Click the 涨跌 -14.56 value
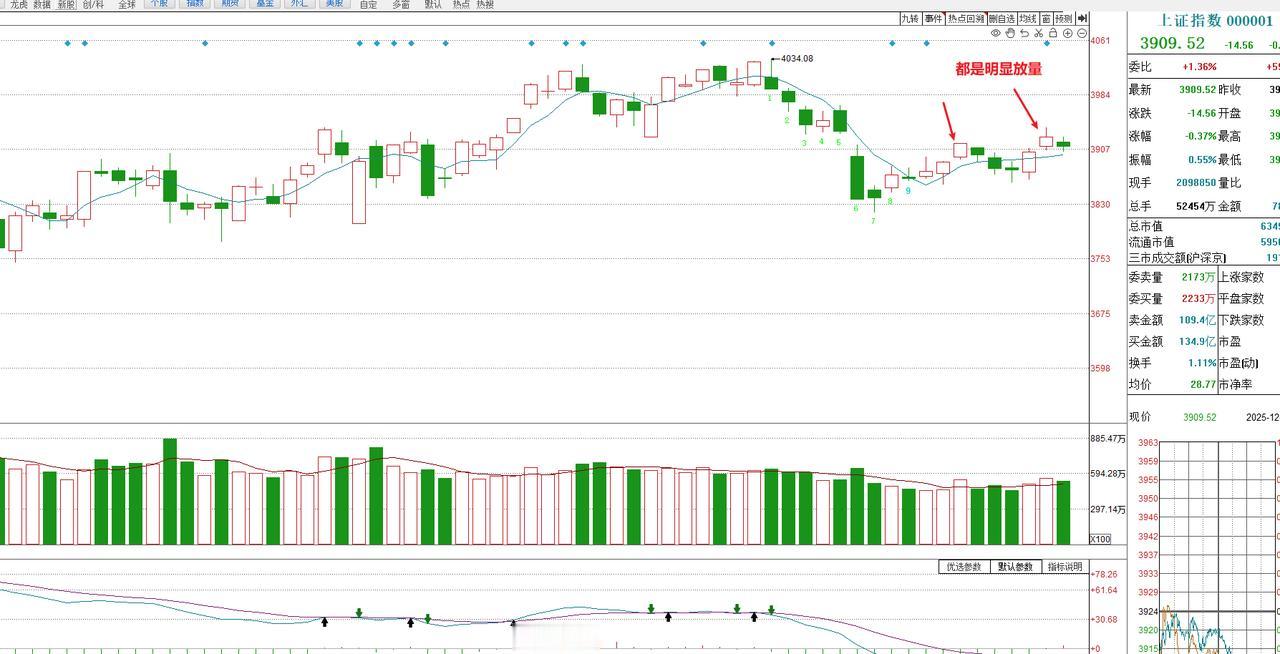This screenshot has width=1280, height=654. pyautogui.click(x=1201, y=113)
